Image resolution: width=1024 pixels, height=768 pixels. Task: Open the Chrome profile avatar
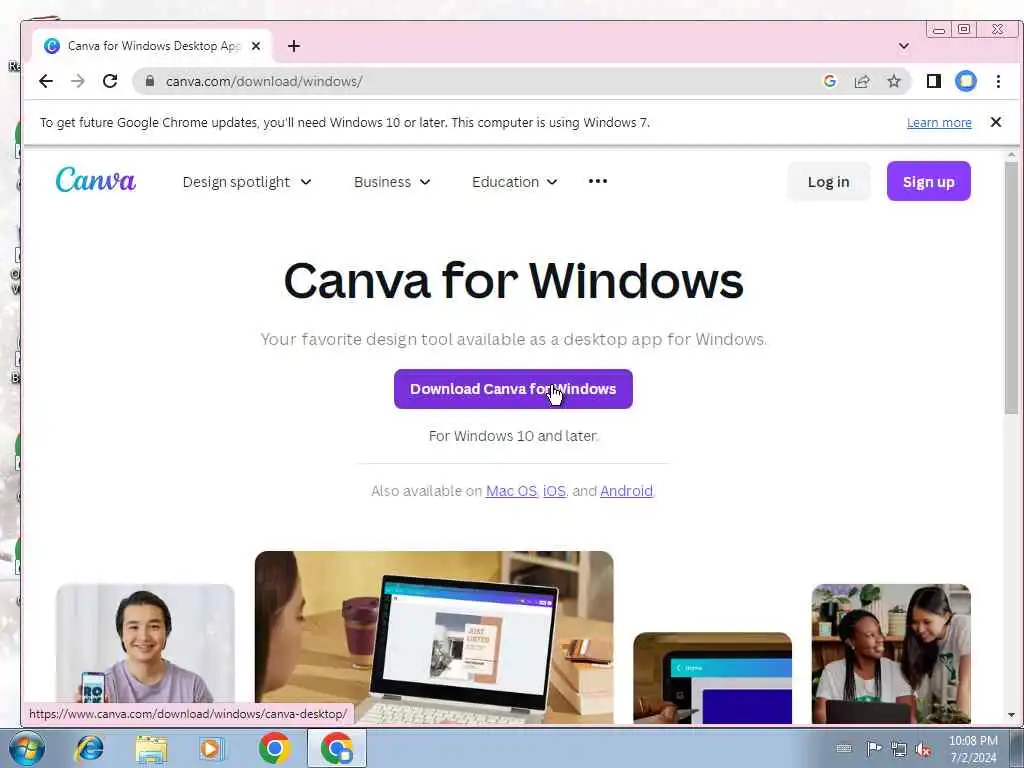tap(966, 81)
